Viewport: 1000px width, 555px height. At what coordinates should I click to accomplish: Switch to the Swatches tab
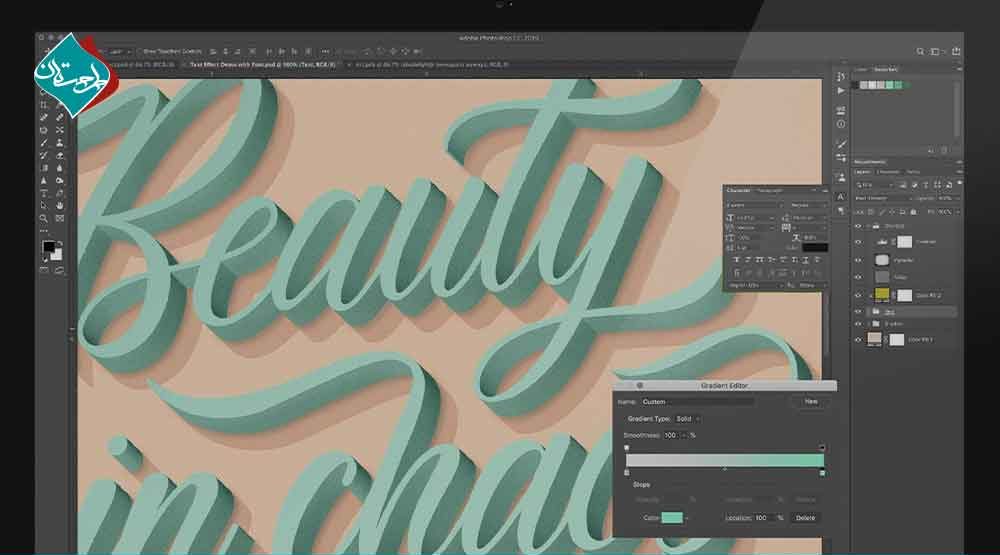pos(885,69)
